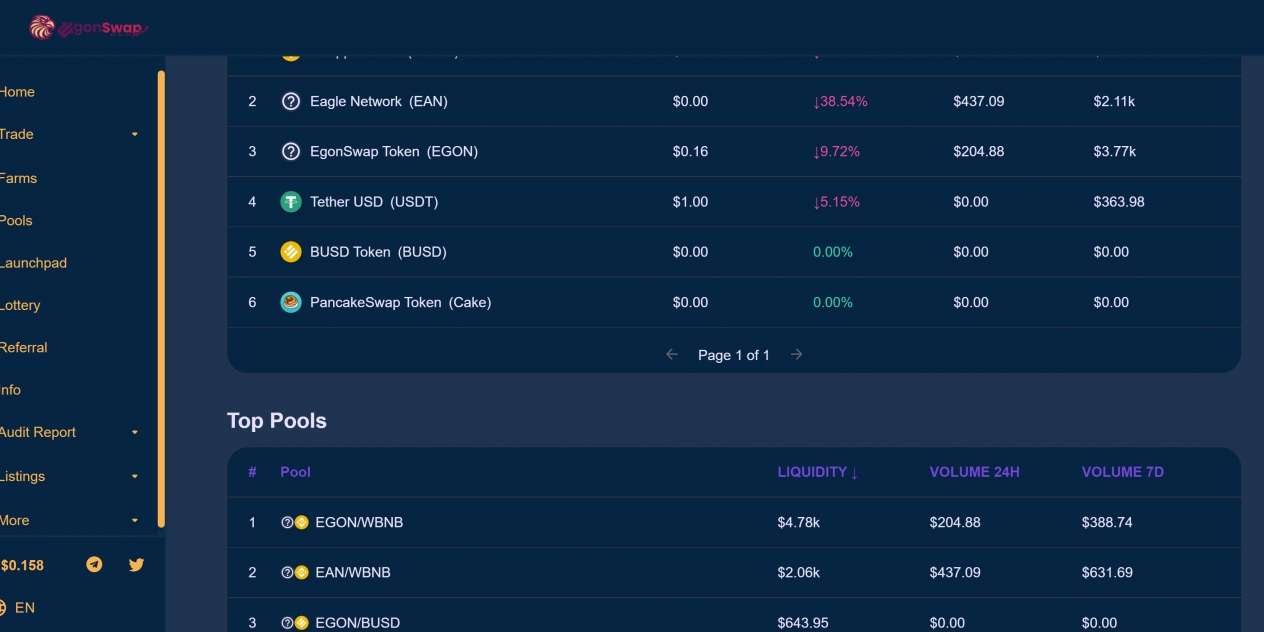
Task: Click the $2.06k liquidity for EAN/WBNB
Action: tap(799, 572)
